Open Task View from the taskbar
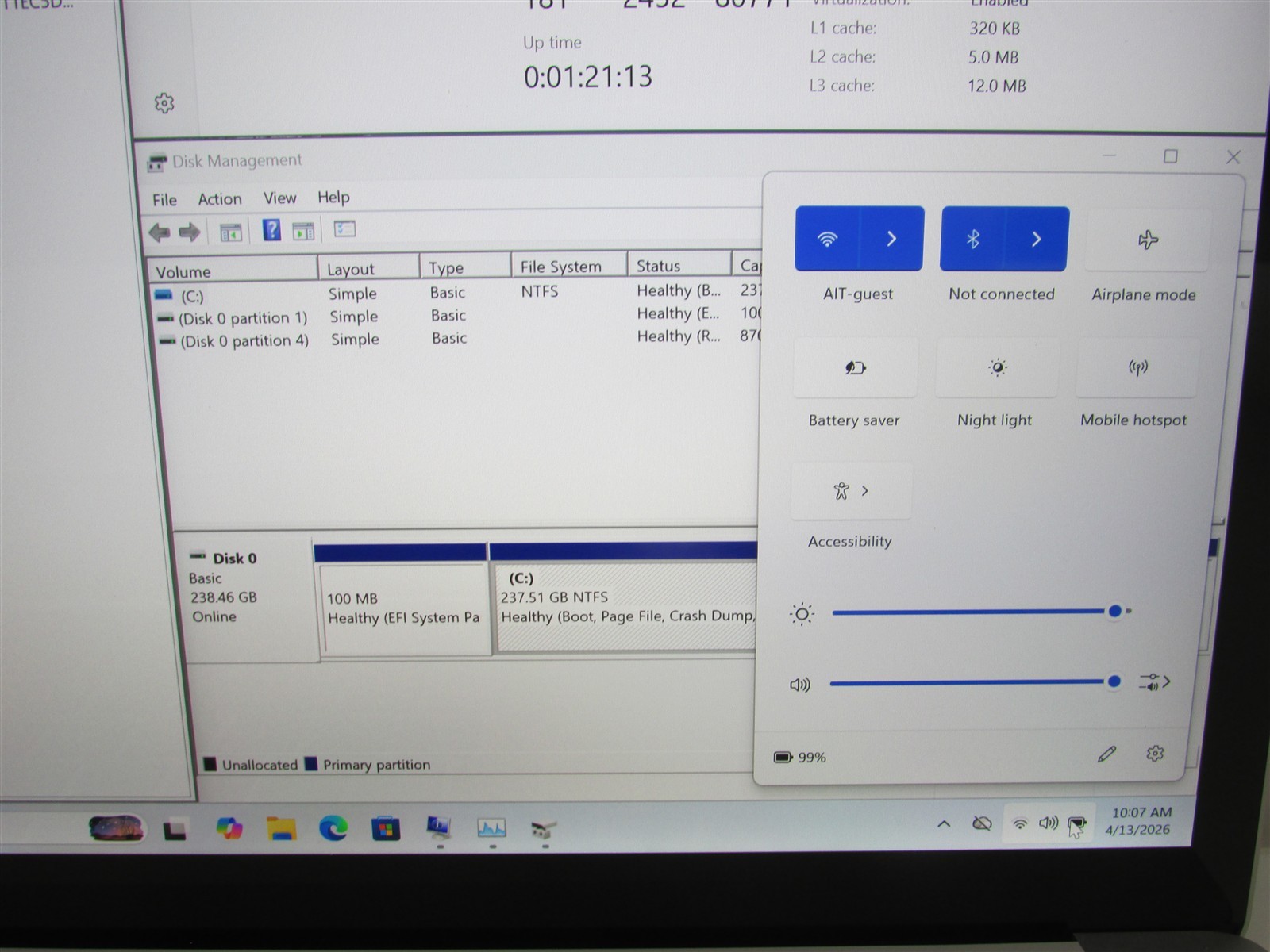Screen dimensions: 1270x952 (175, 830)
